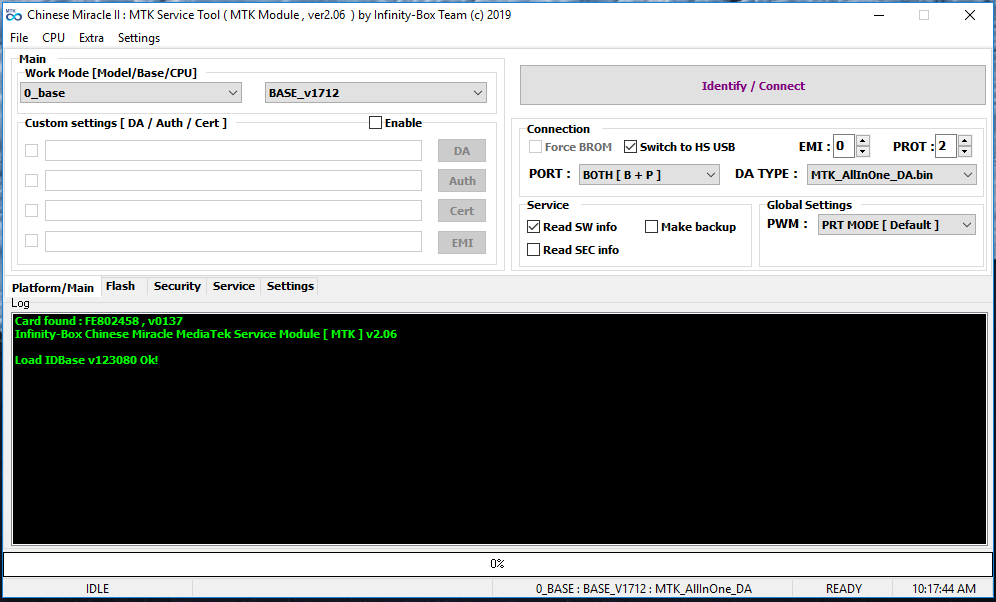Toggle the Force BROM checkbox
The height and width of the screenshot is (602, 996).
click(535, 147)
